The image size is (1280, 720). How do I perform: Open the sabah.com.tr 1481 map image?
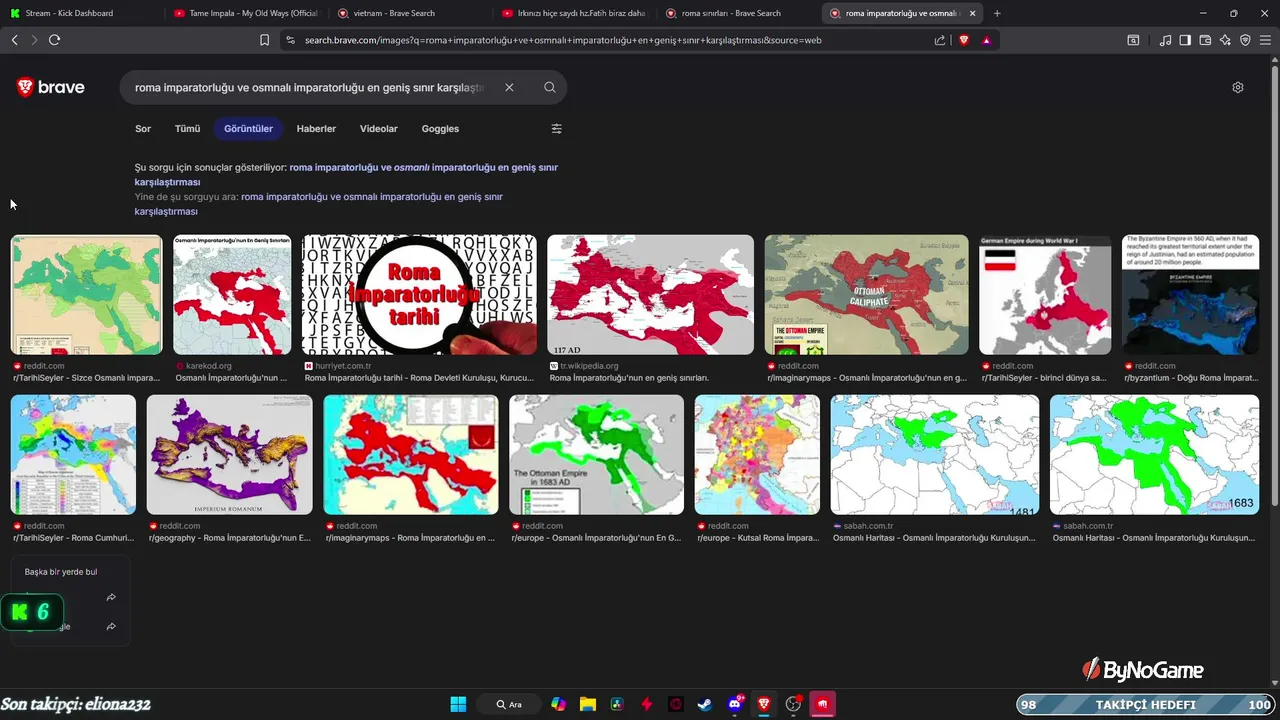[935, 455]
